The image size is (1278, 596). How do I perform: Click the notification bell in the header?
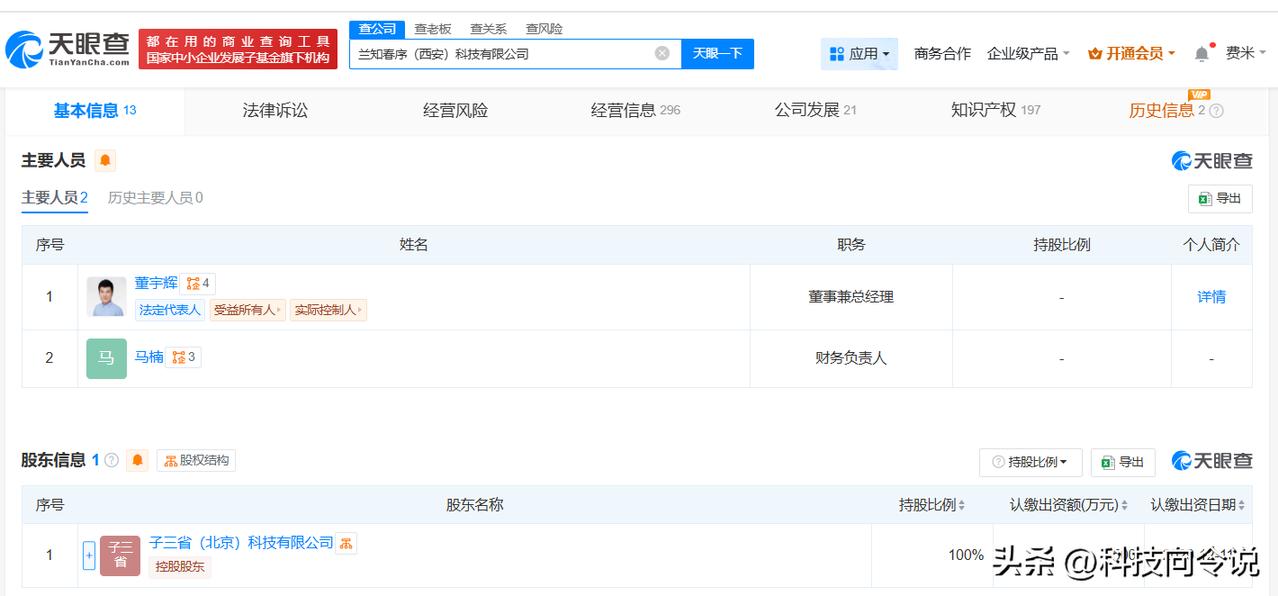click(x=1201, y=54)
